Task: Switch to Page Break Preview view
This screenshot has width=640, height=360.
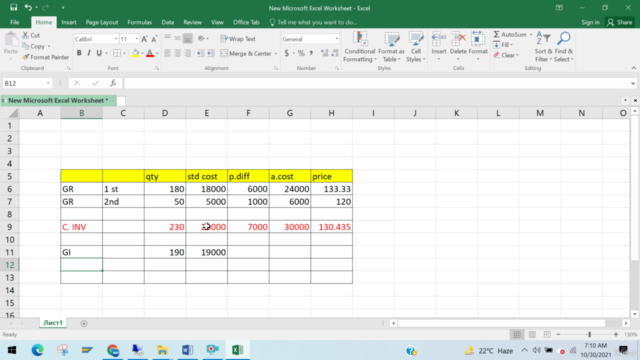Action: click(x=547, y=335)
